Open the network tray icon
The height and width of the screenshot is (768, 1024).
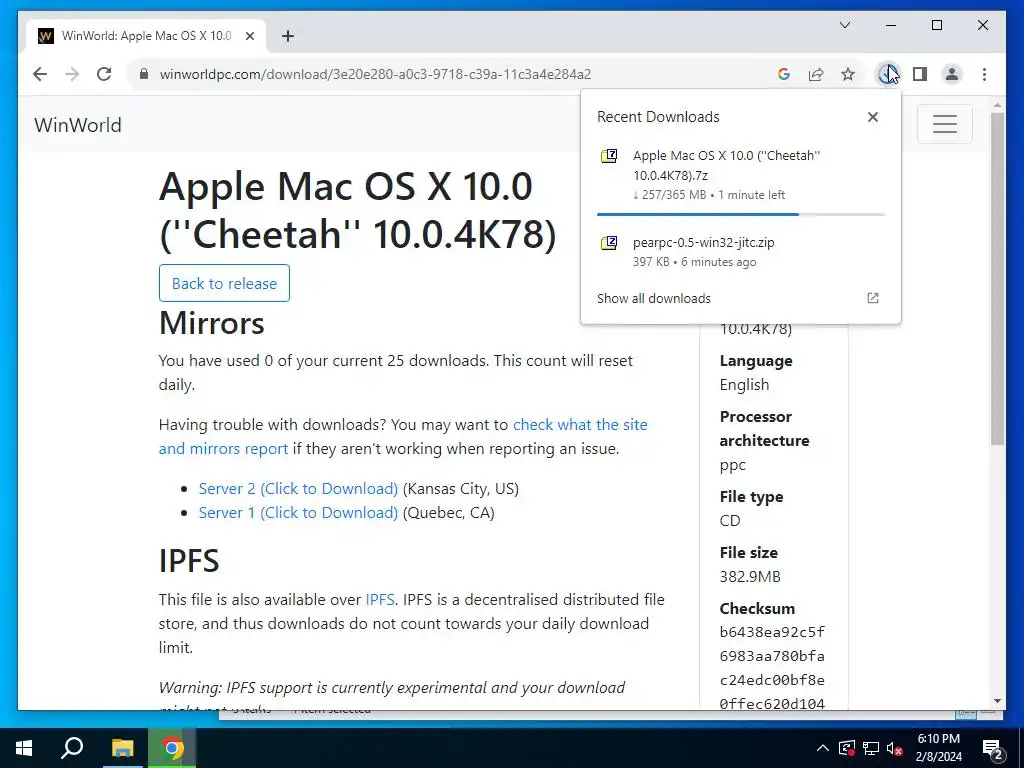click(871, 748)
